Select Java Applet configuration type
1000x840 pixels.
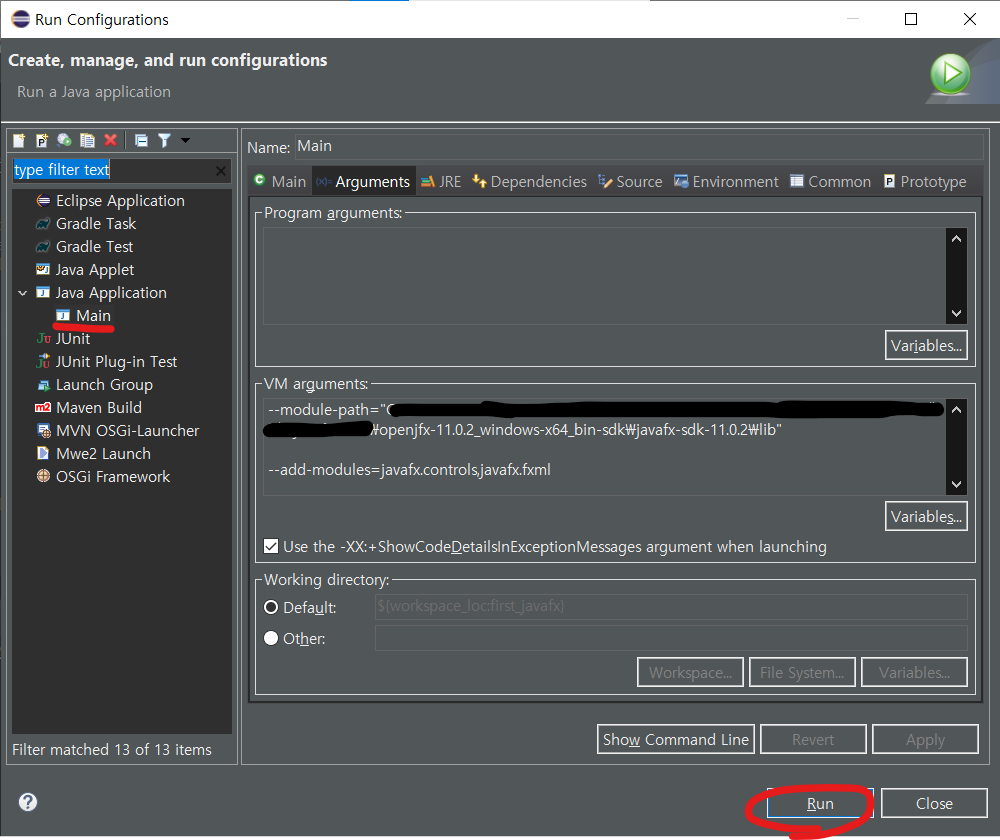94,270
